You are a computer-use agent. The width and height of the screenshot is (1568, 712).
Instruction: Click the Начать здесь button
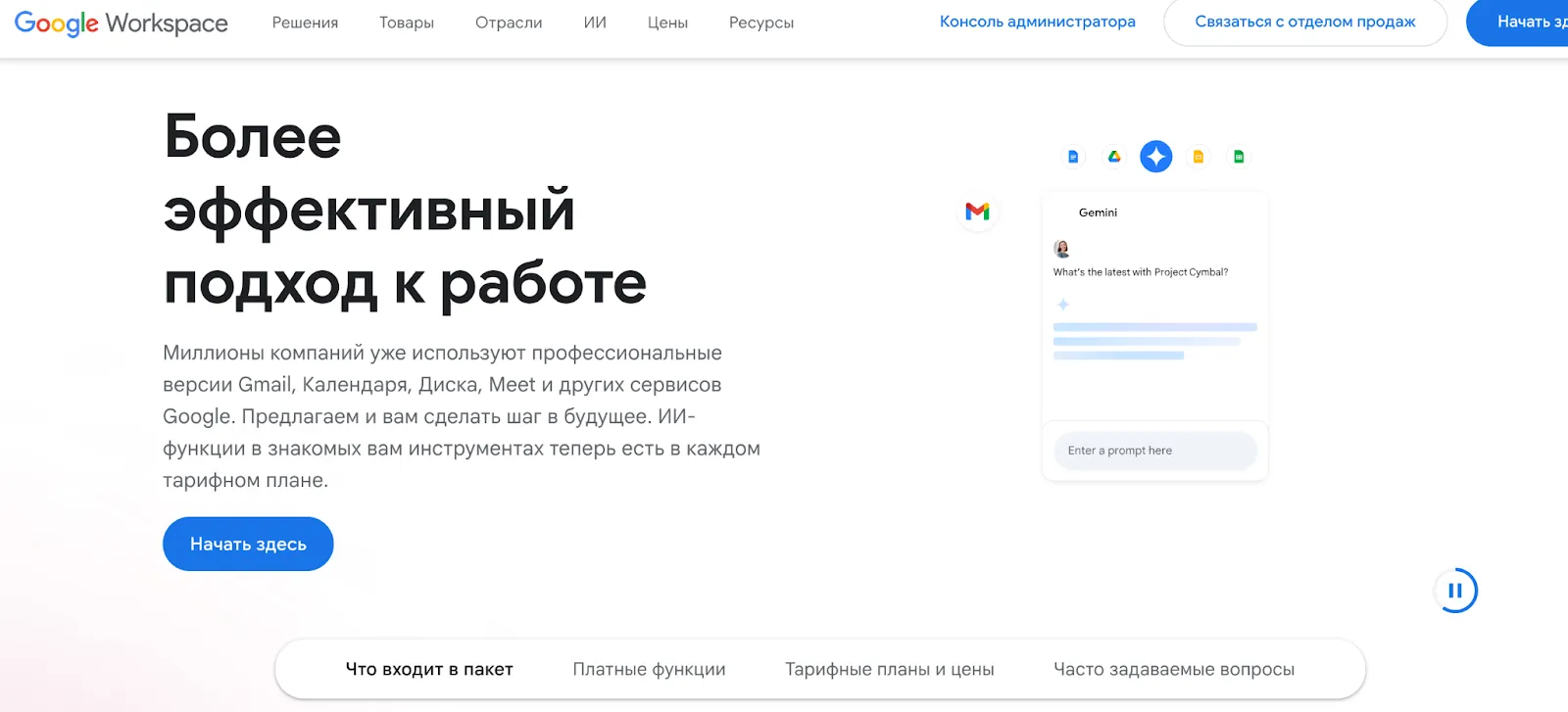pos(248,544)
